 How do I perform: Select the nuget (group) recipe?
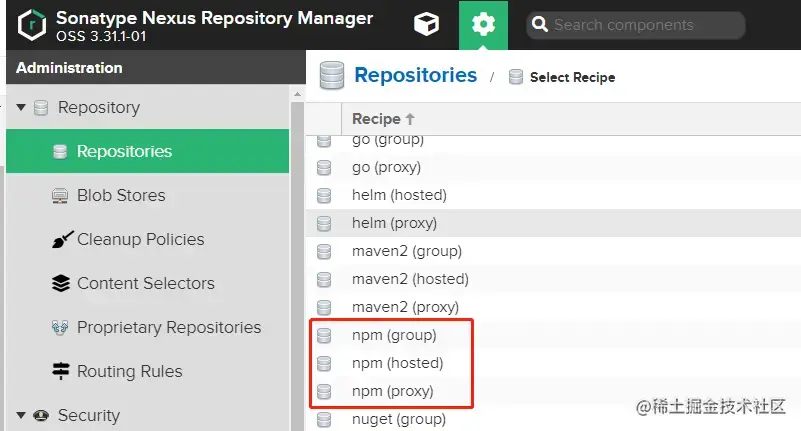click(x=554, y=419)
